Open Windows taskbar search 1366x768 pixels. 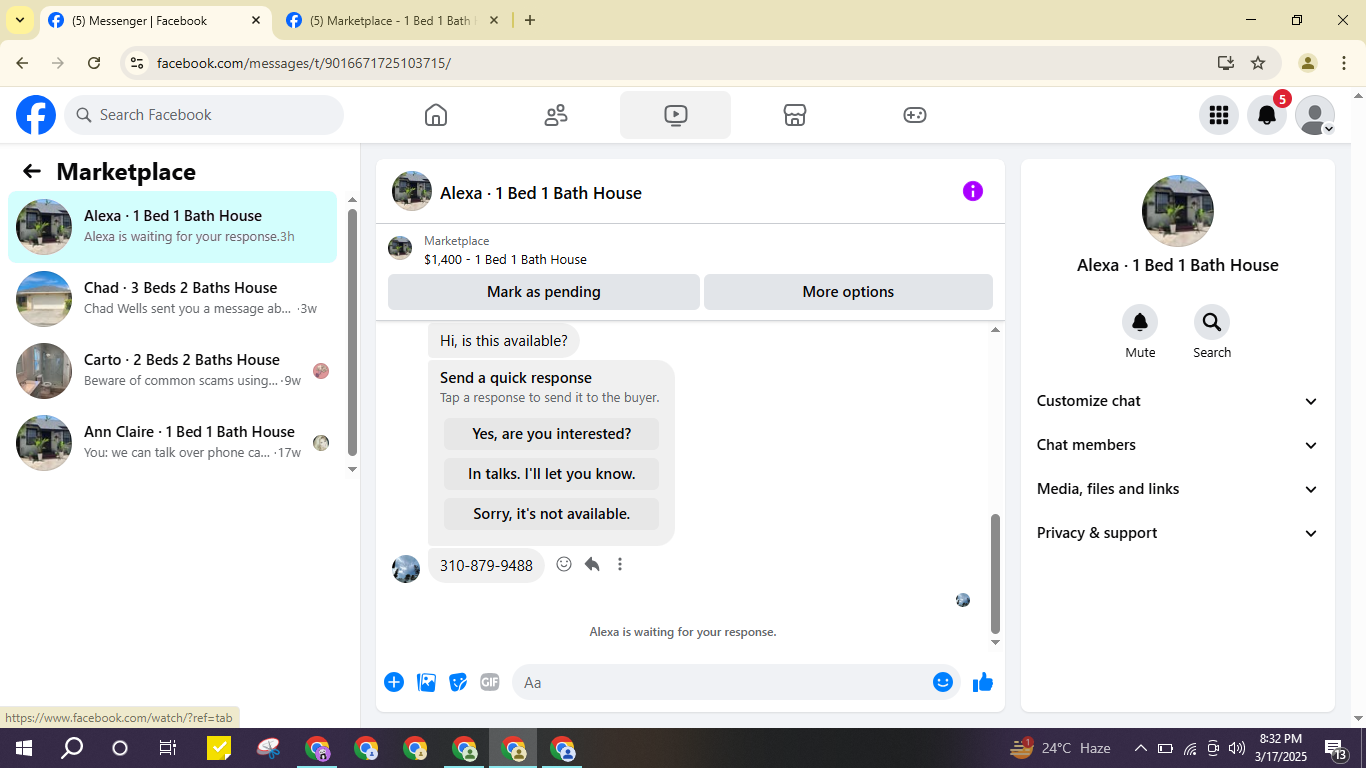tap(72, 748)
